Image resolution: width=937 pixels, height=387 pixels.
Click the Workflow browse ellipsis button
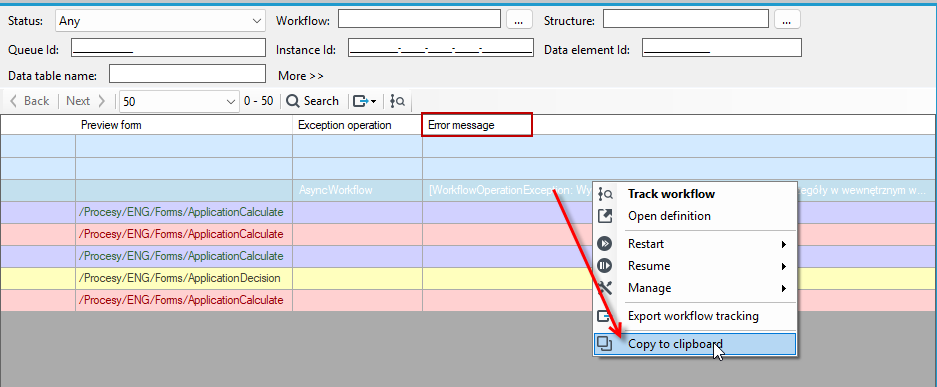click(519, 20)
